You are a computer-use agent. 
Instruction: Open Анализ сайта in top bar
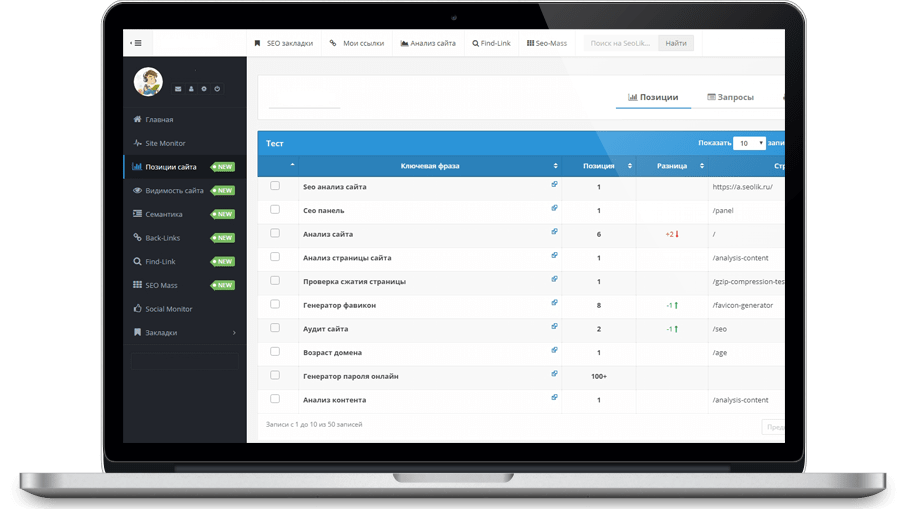[428, 43]
